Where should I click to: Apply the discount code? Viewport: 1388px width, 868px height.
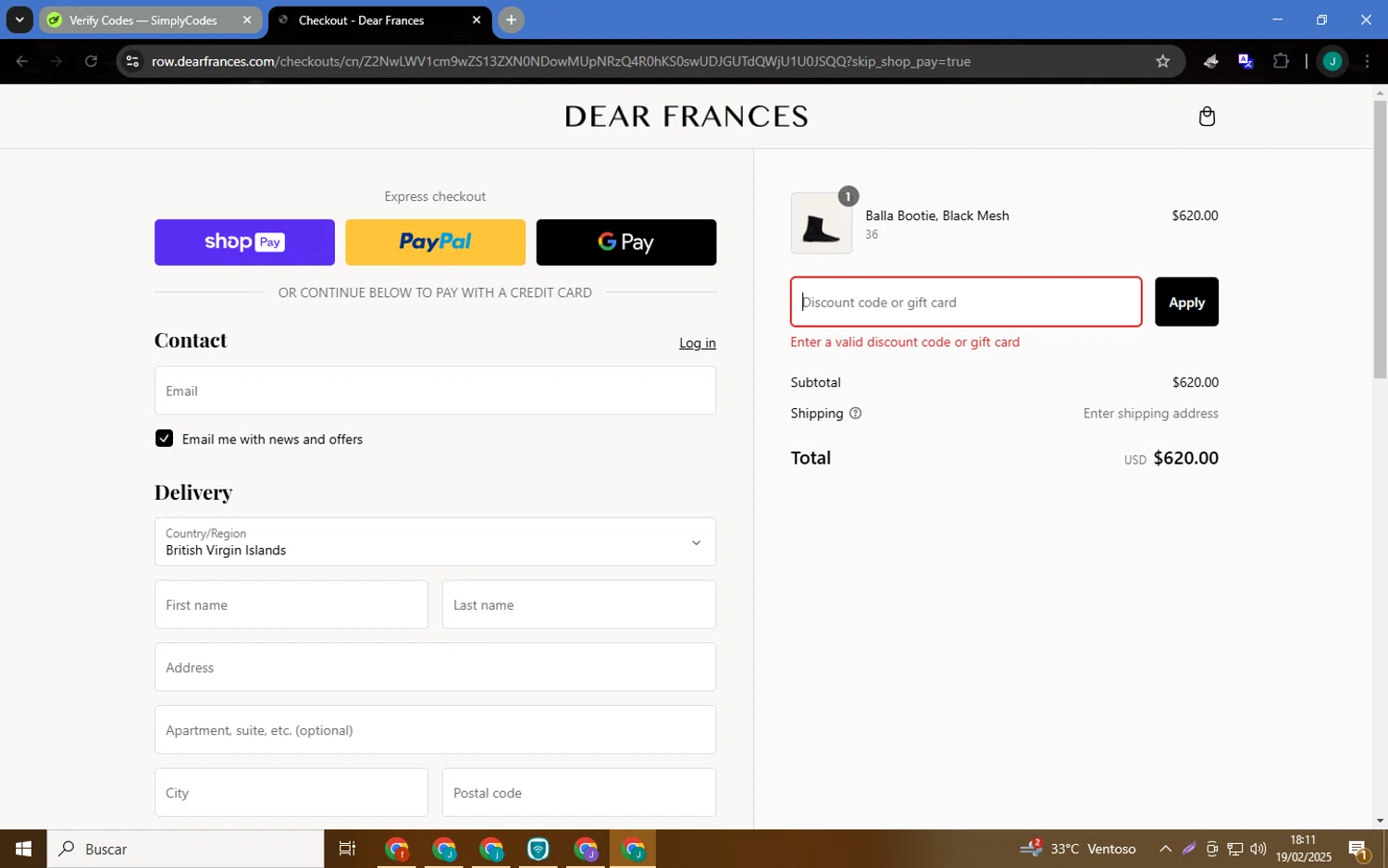point(1186,302)
